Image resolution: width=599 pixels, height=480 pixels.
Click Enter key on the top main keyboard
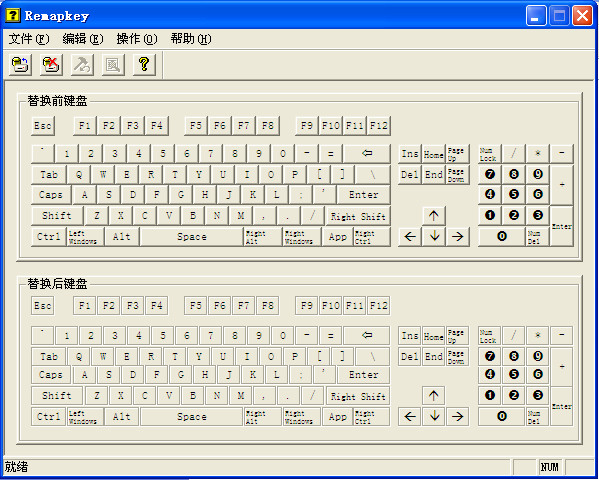[x=364, y=195]
